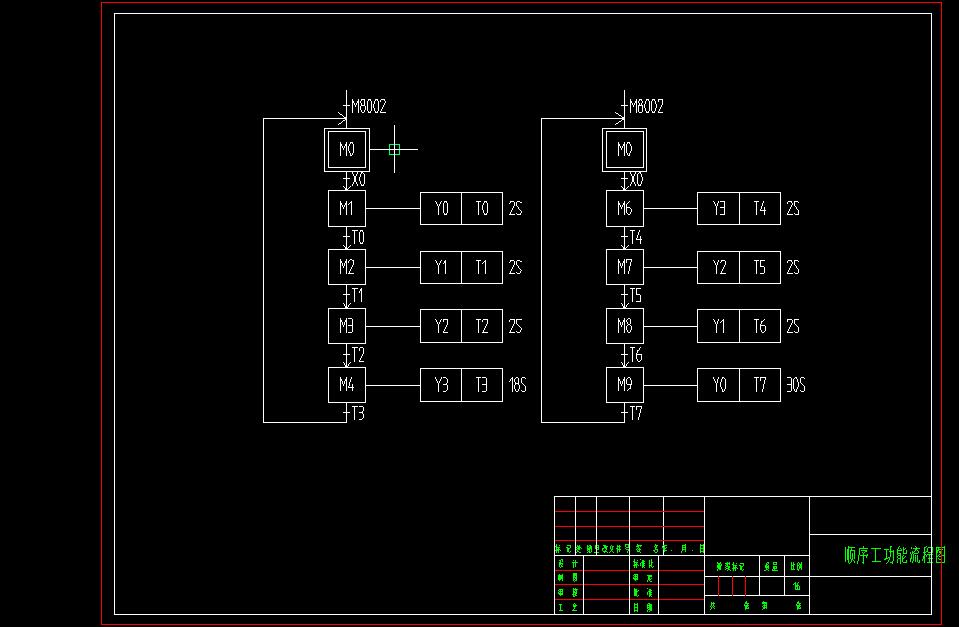This screenshot has width=959, height=627.
Task: Click step box M7
Action: tap(624, 267)
